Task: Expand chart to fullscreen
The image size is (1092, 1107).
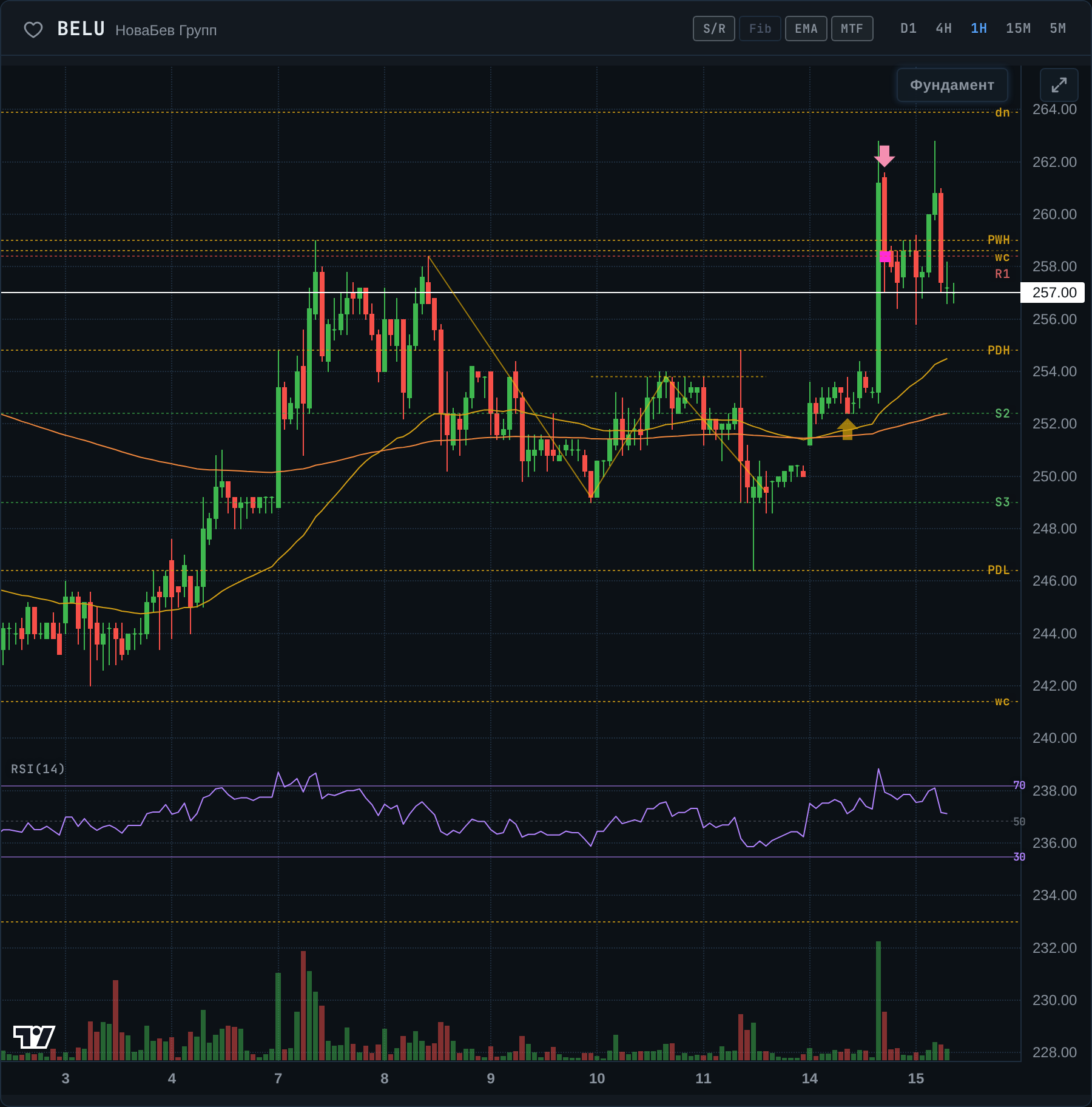Action: click(x=1059, y=85)
